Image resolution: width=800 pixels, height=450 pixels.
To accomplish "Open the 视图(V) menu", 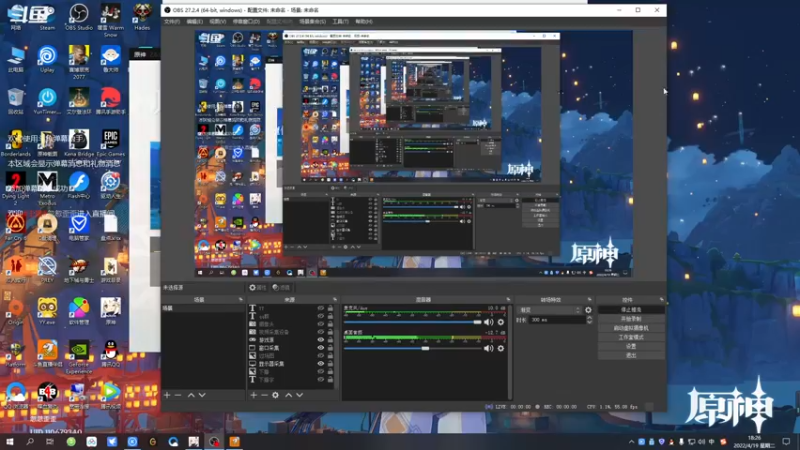I will [x=217, y=21].
